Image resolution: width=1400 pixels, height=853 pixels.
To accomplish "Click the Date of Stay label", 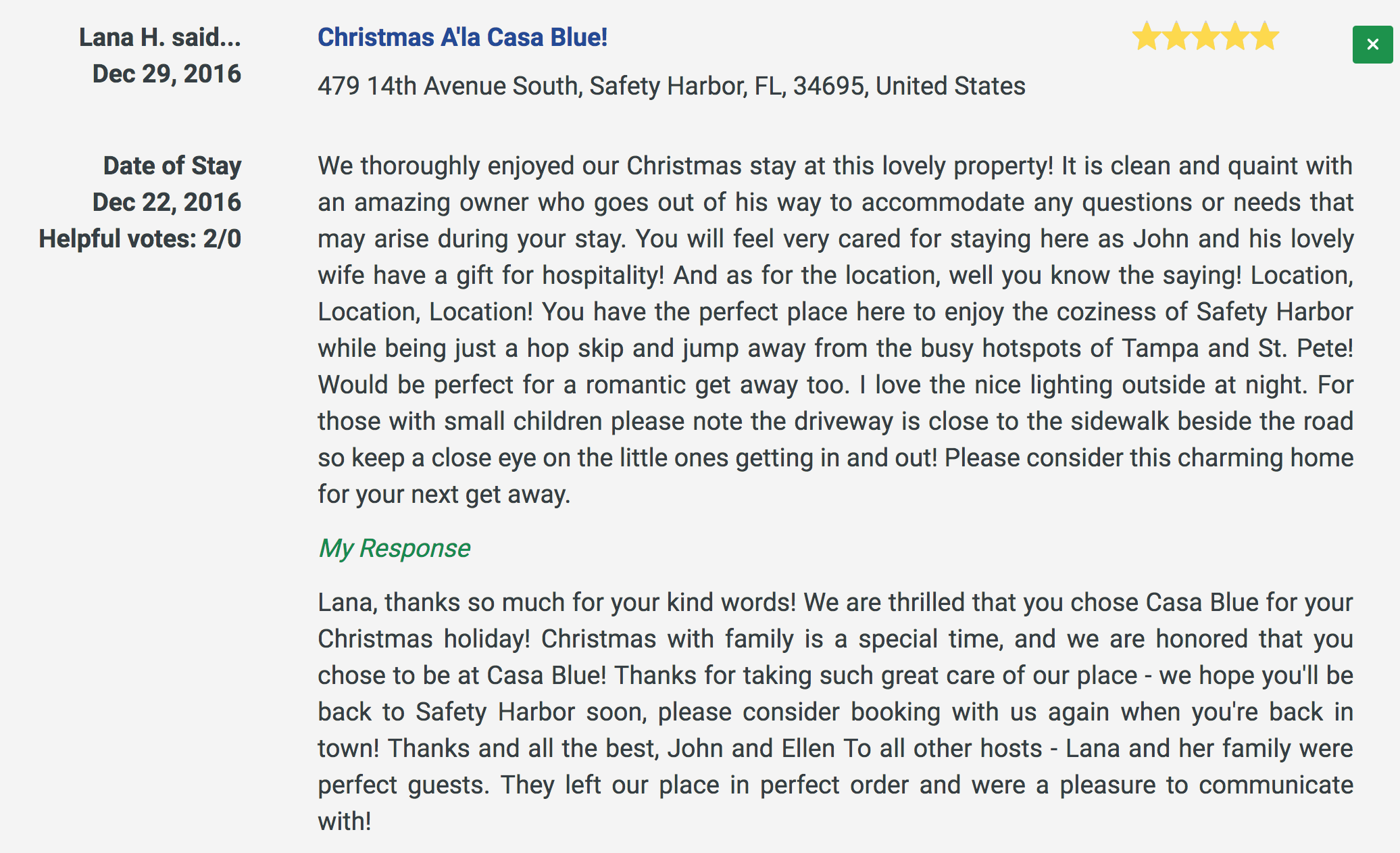I will click(x=172, y=166).
